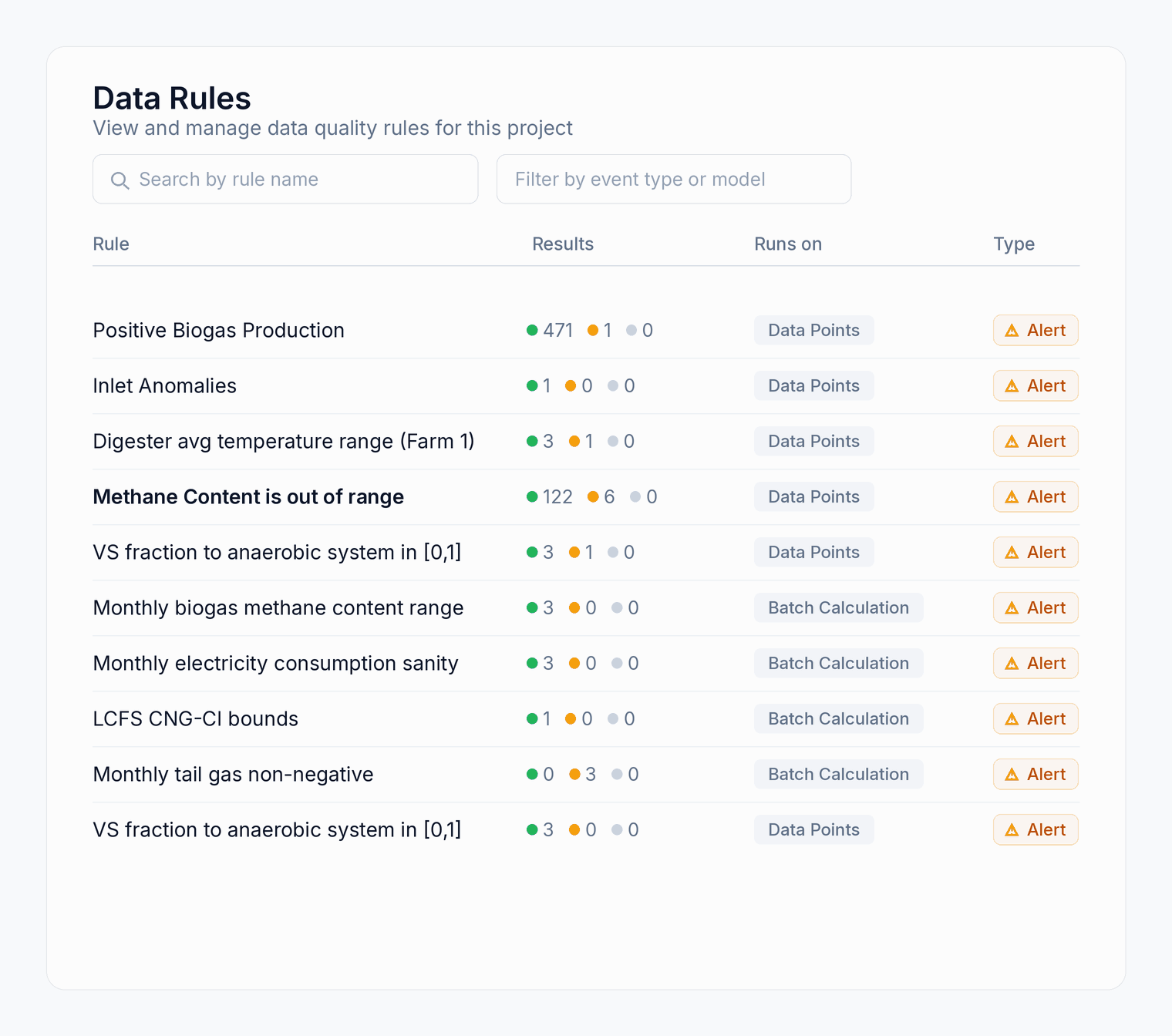Click Batch Calculation badge for Monthly tail gas
The width and height of the screenshot is (1172, 1036).
[x=839, y=774]
